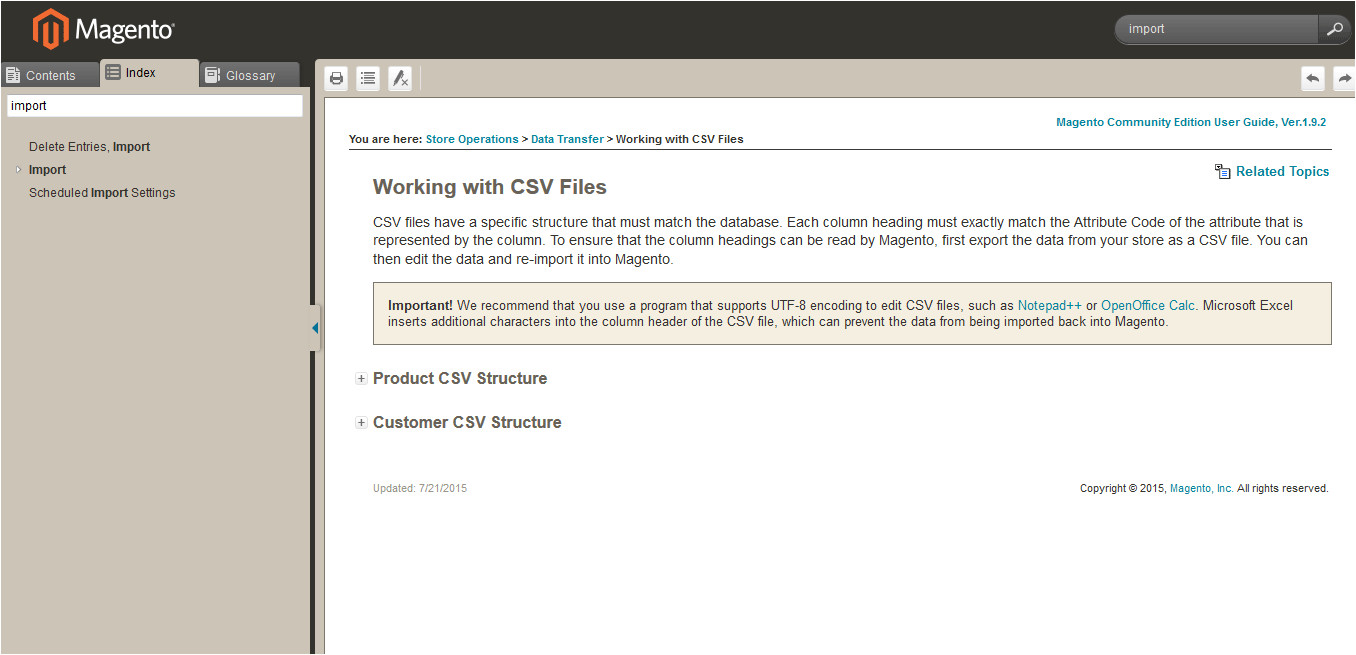Click the Magento logo
1356x655 pixels.
103,29
